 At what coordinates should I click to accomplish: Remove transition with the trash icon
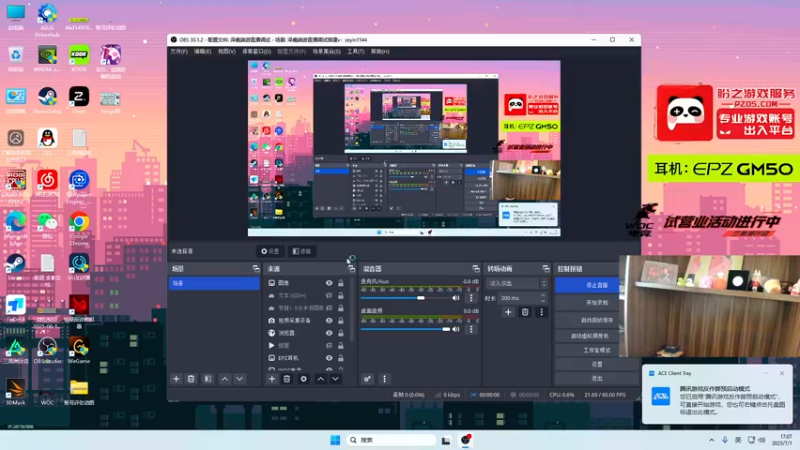[525, 312]
